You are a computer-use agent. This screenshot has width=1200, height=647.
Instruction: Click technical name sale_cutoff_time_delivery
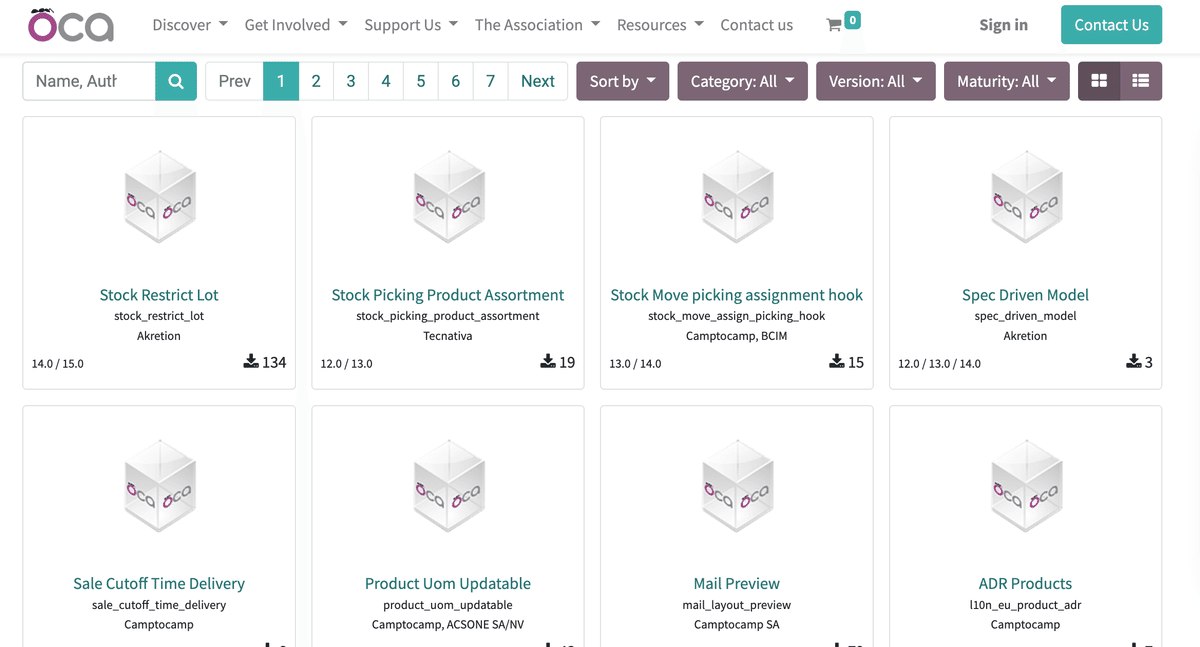pyautogui.click(x=159, y=605)
